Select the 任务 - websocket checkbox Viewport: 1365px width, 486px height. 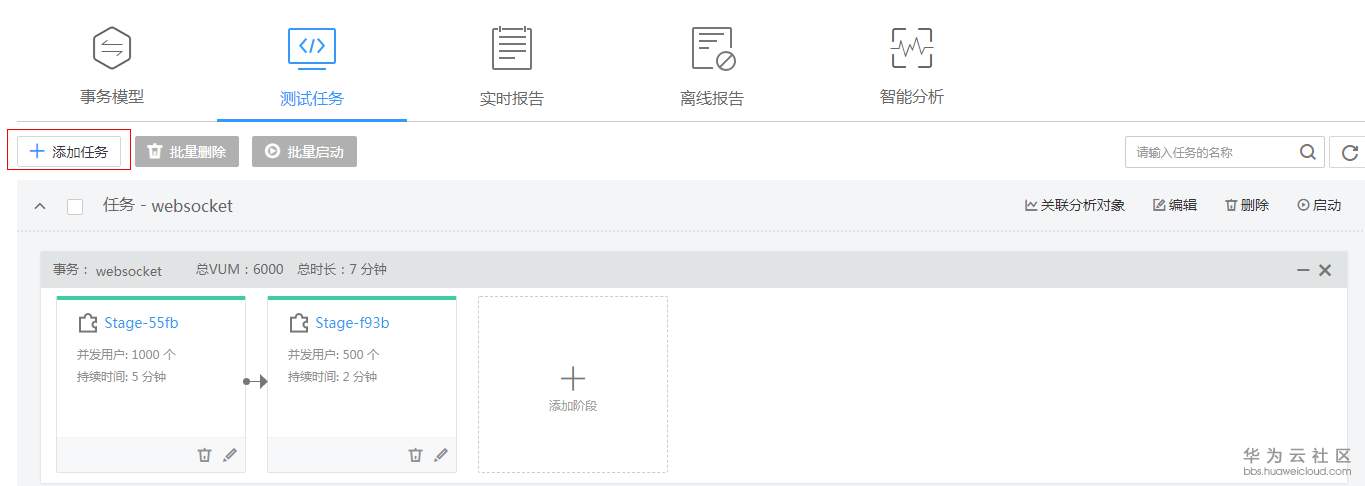click(75, 207)
